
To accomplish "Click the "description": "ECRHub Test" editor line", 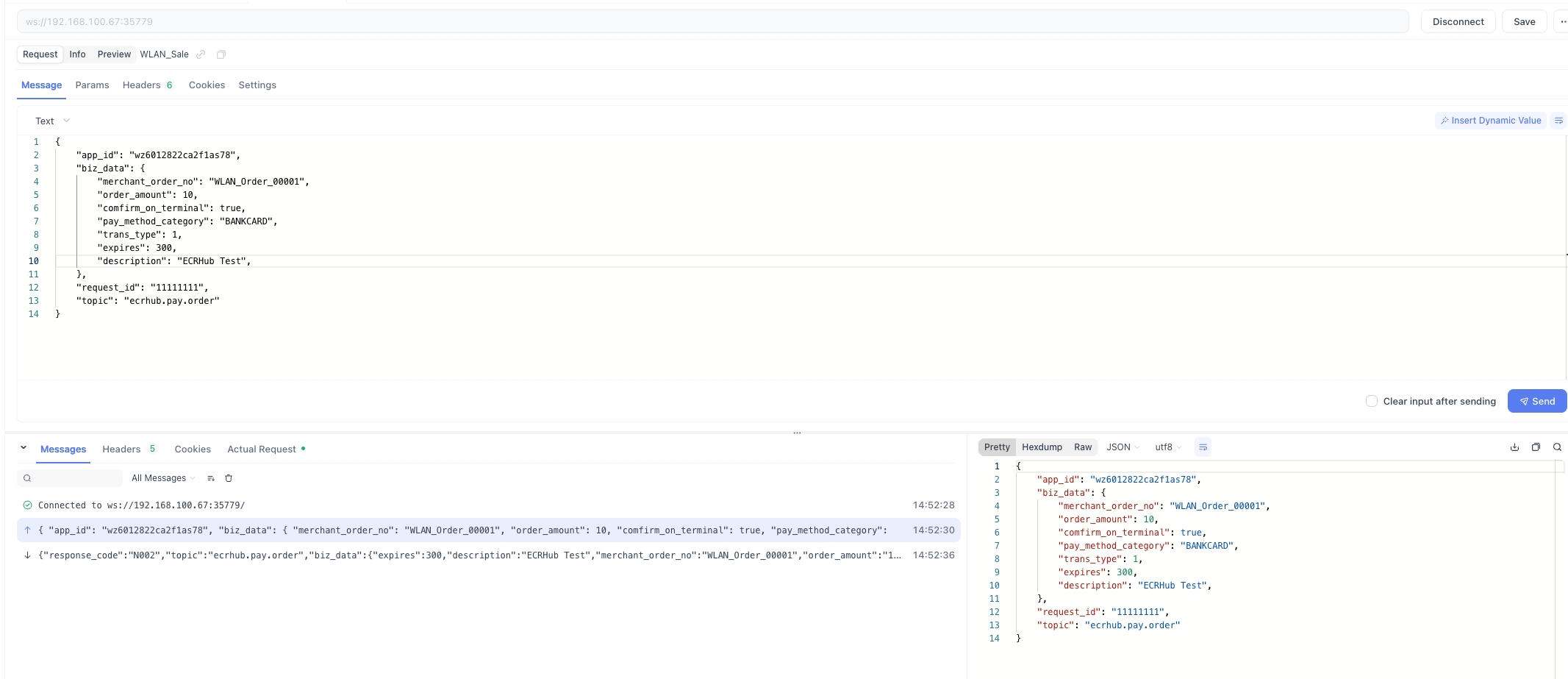I will [174, 261].
